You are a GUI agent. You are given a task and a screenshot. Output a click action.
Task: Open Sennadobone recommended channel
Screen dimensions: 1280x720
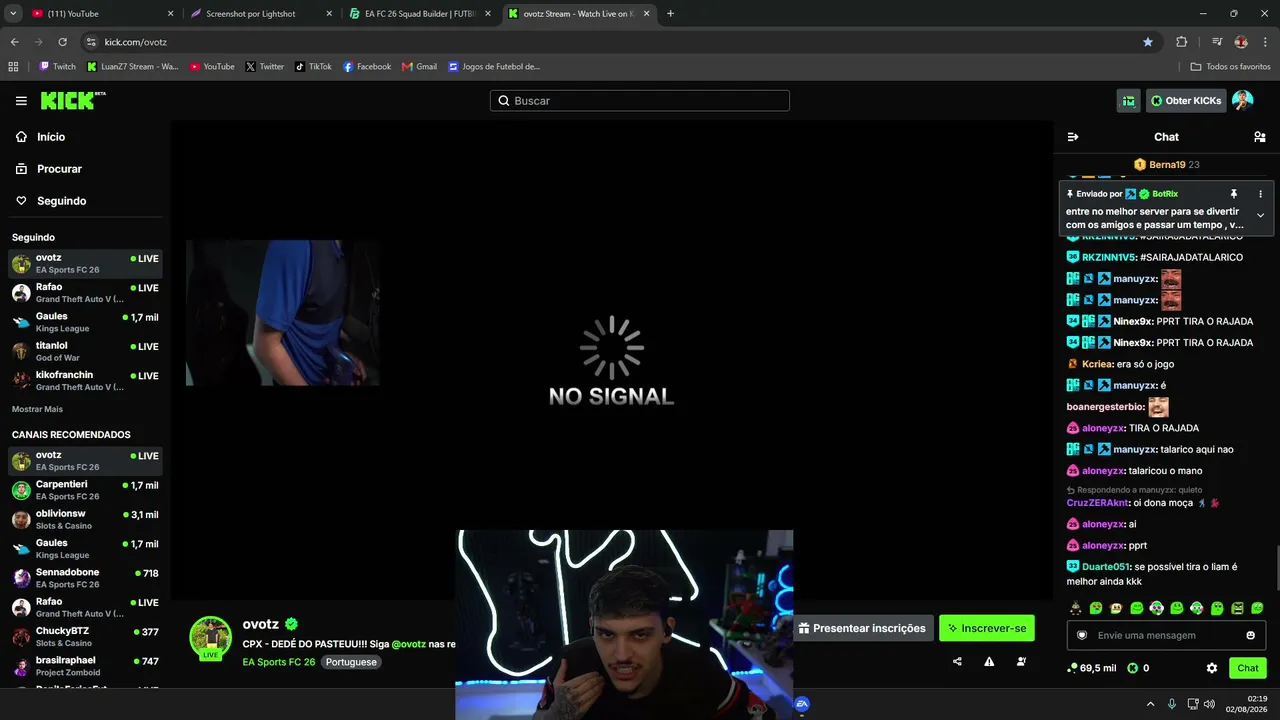coord(85,578)
